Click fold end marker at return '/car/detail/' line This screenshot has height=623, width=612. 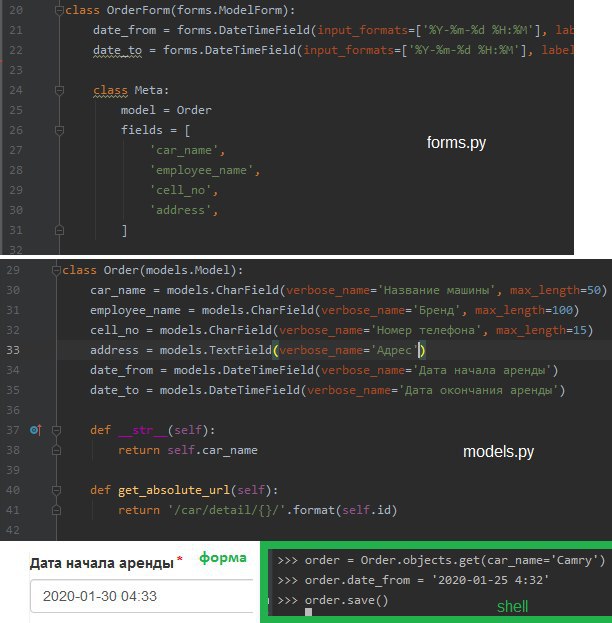pyautogui.click(x=56, y=510)
